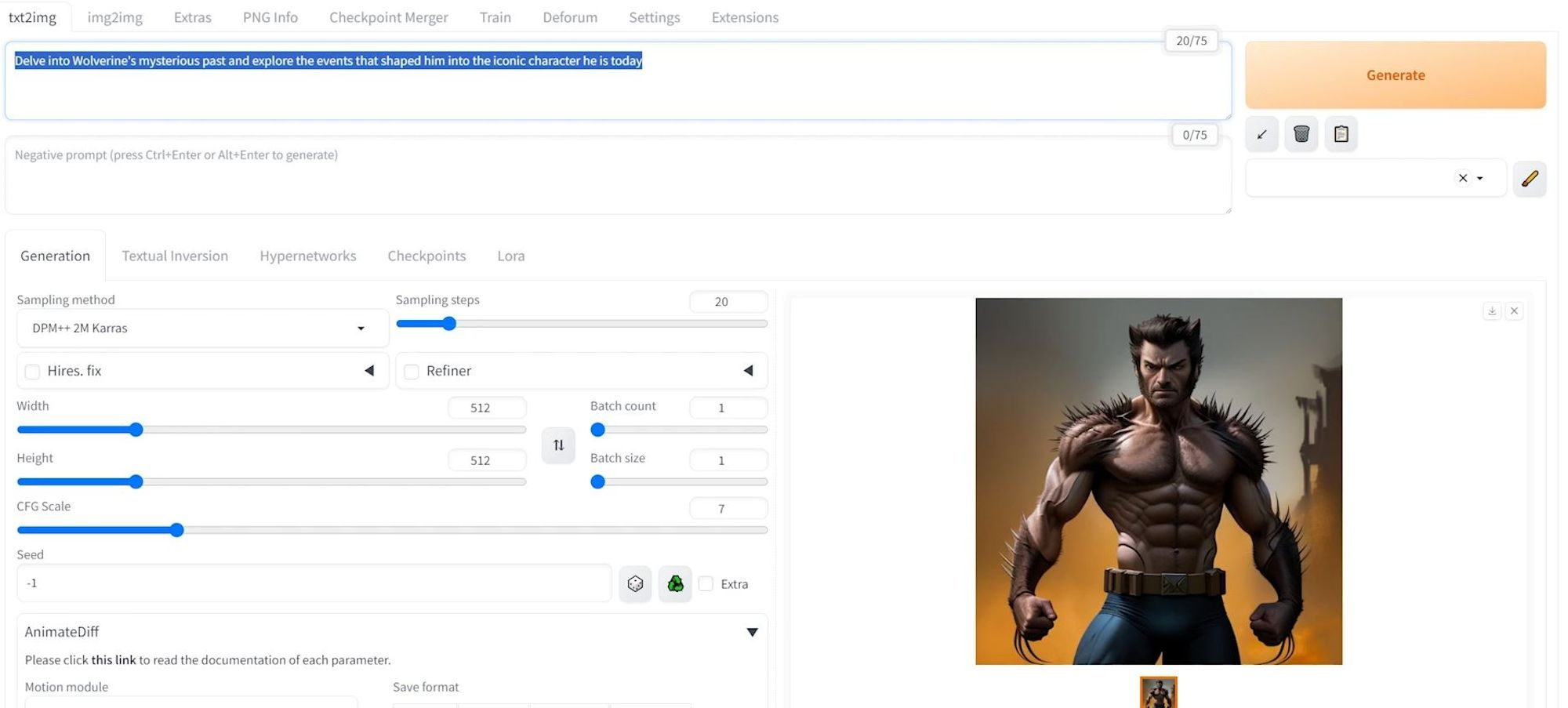Click swap width and height arrows button

558,445
